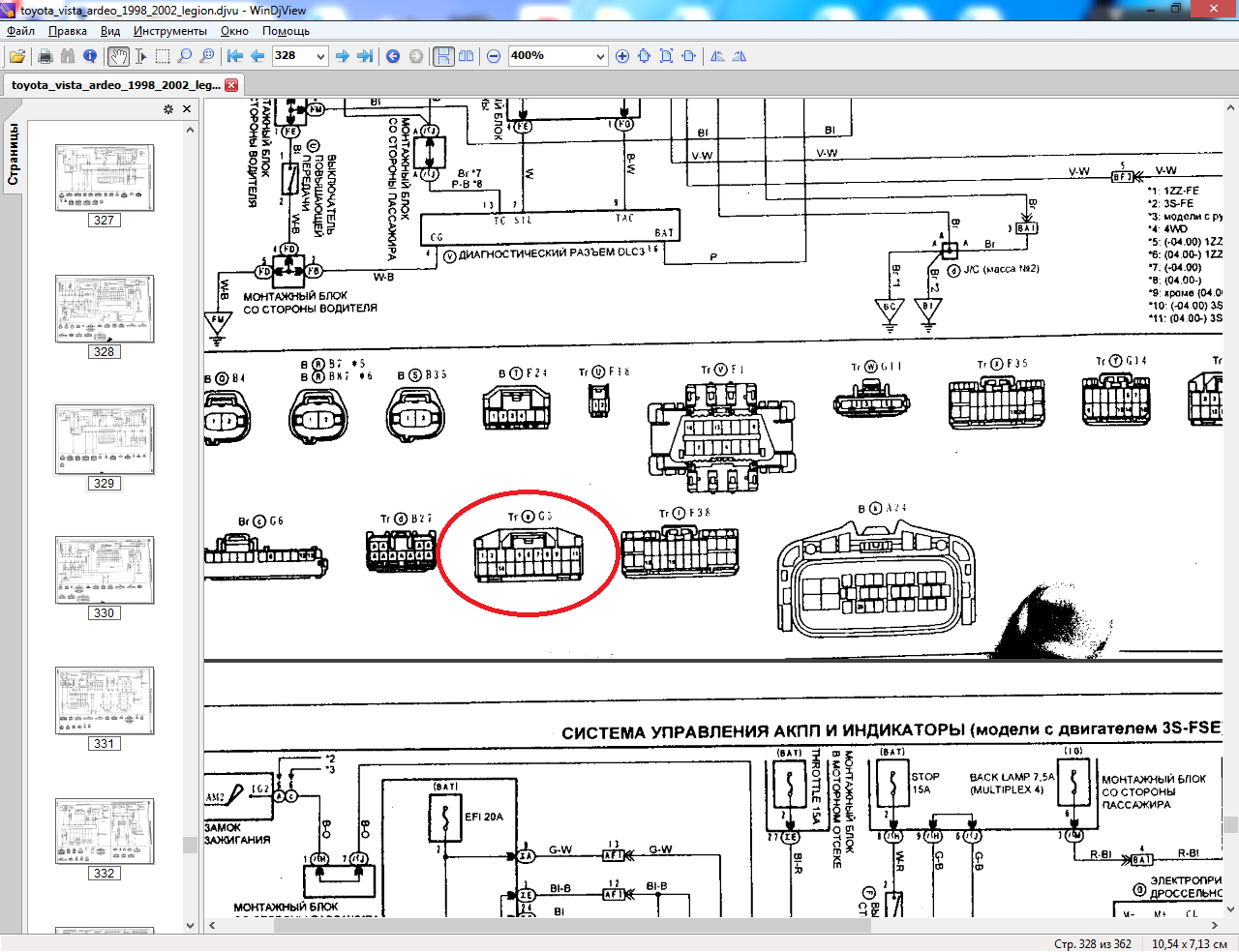Click the Open file folder icon
The width and height of the screenshot is (1239, 952).
point(17,56)
